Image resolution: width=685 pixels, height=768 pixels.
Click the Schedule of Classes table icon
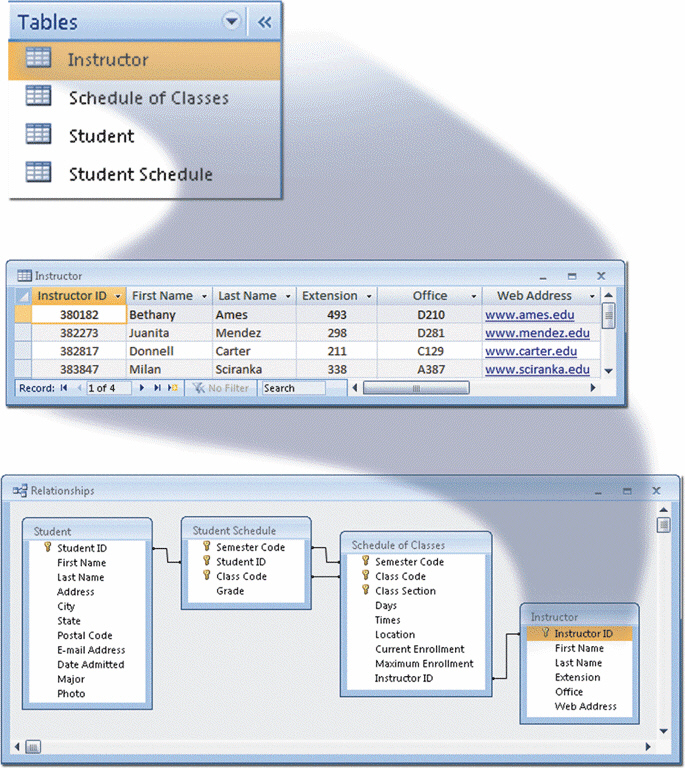coord(38,96)
